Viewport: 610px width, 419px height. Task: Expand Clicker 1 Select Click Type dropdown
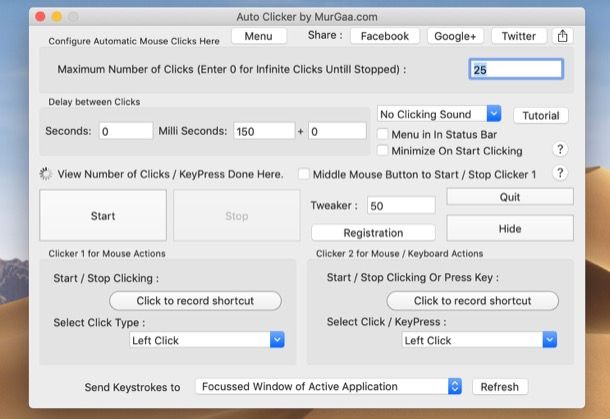207,340
